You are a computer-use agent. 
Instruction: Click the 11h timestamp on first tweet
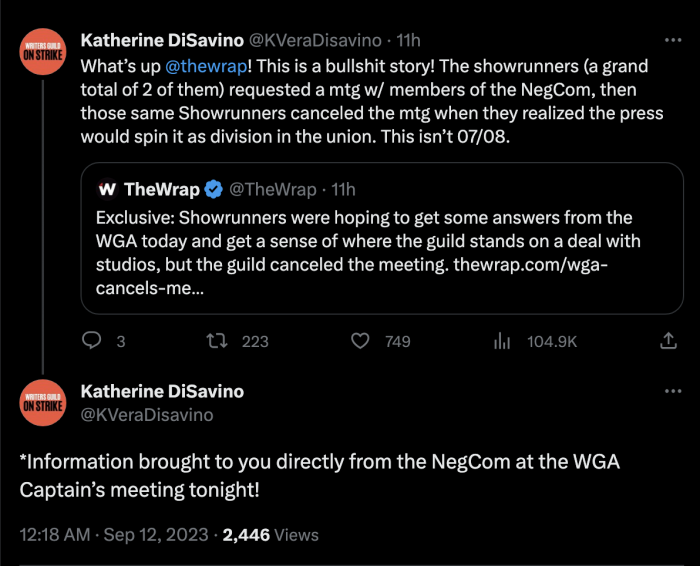[408, 40]
